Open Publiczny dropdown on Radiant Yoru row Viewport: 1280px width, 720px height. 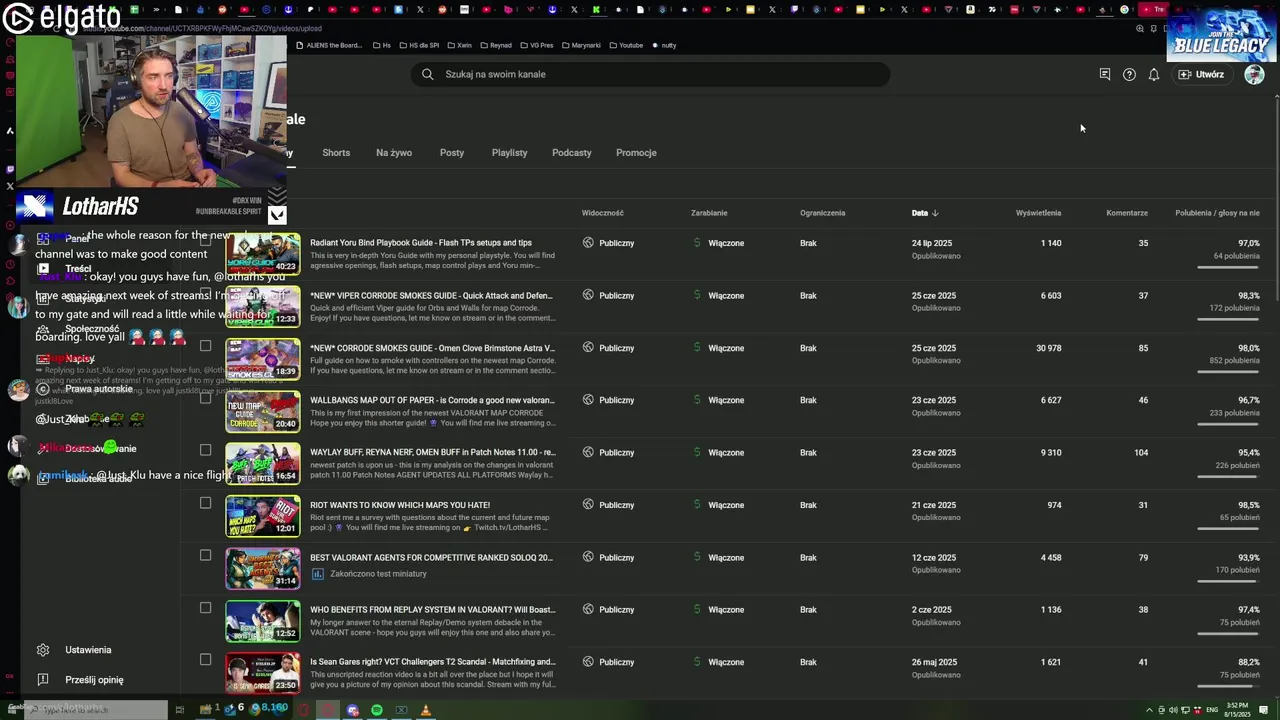[x=616, y=243]
